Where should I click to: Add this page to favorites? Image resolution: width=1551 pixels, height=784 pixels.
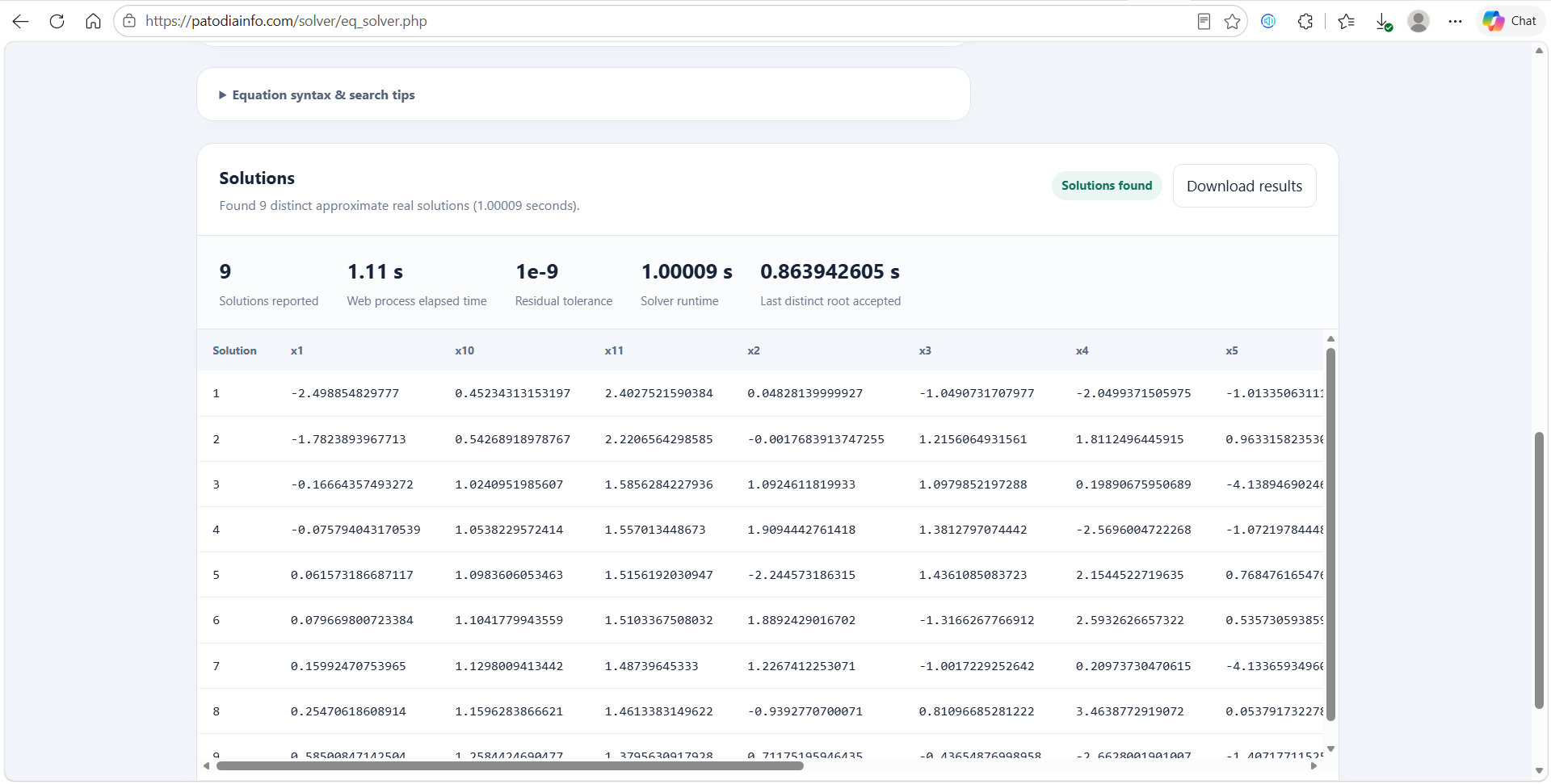(x=1232, y=21)
